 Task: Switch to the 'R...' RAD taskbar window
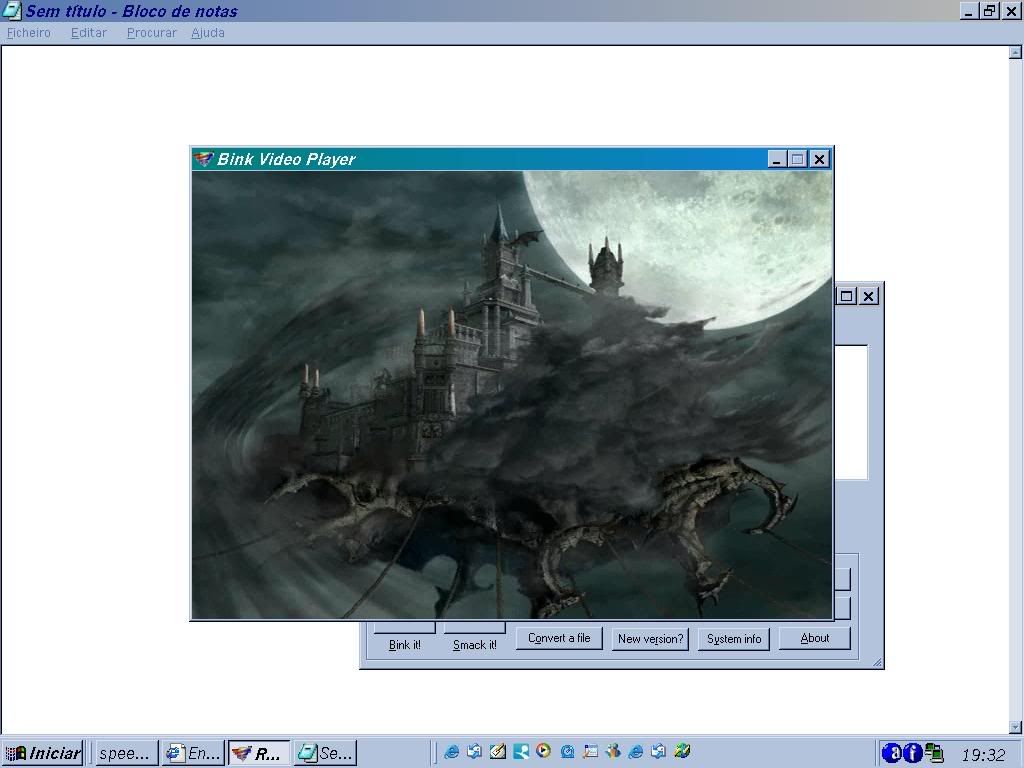tap(259, 753)
